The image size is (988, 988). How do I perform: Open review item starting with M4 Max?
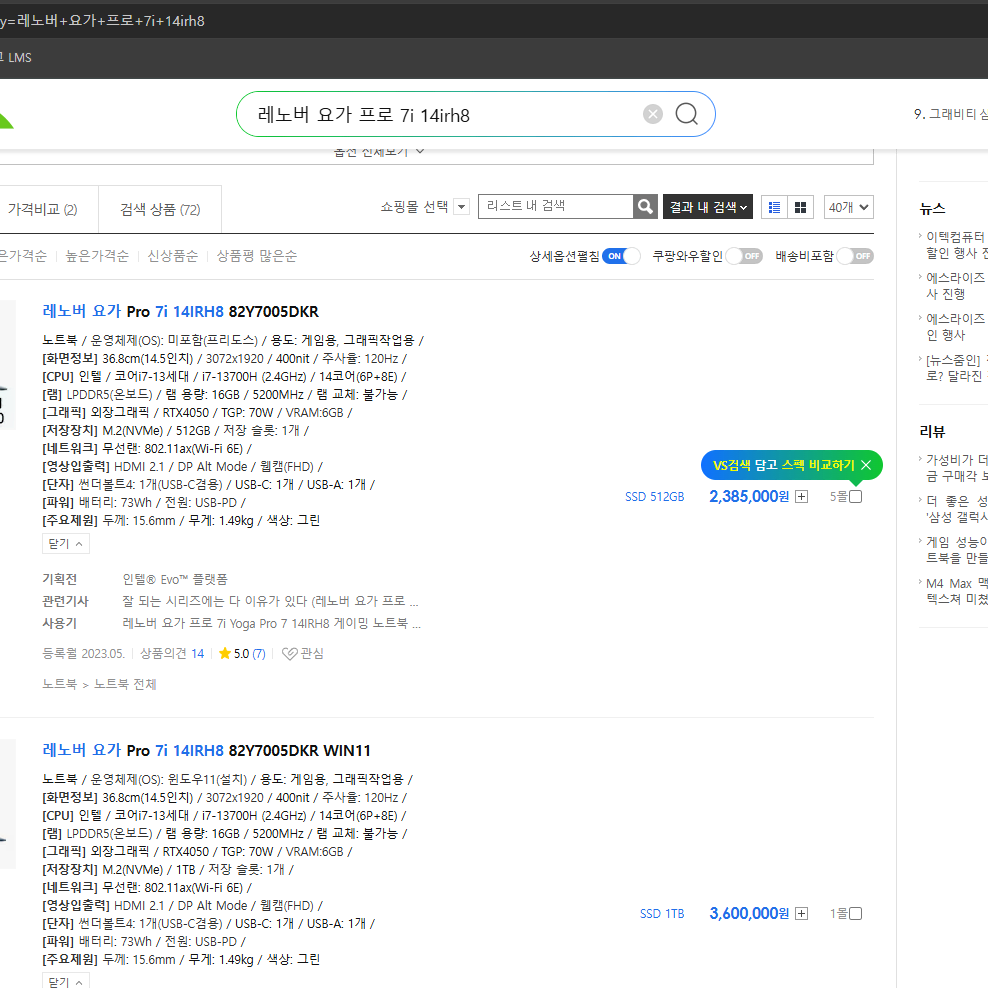pyautogui.click(x=957, y=591)
